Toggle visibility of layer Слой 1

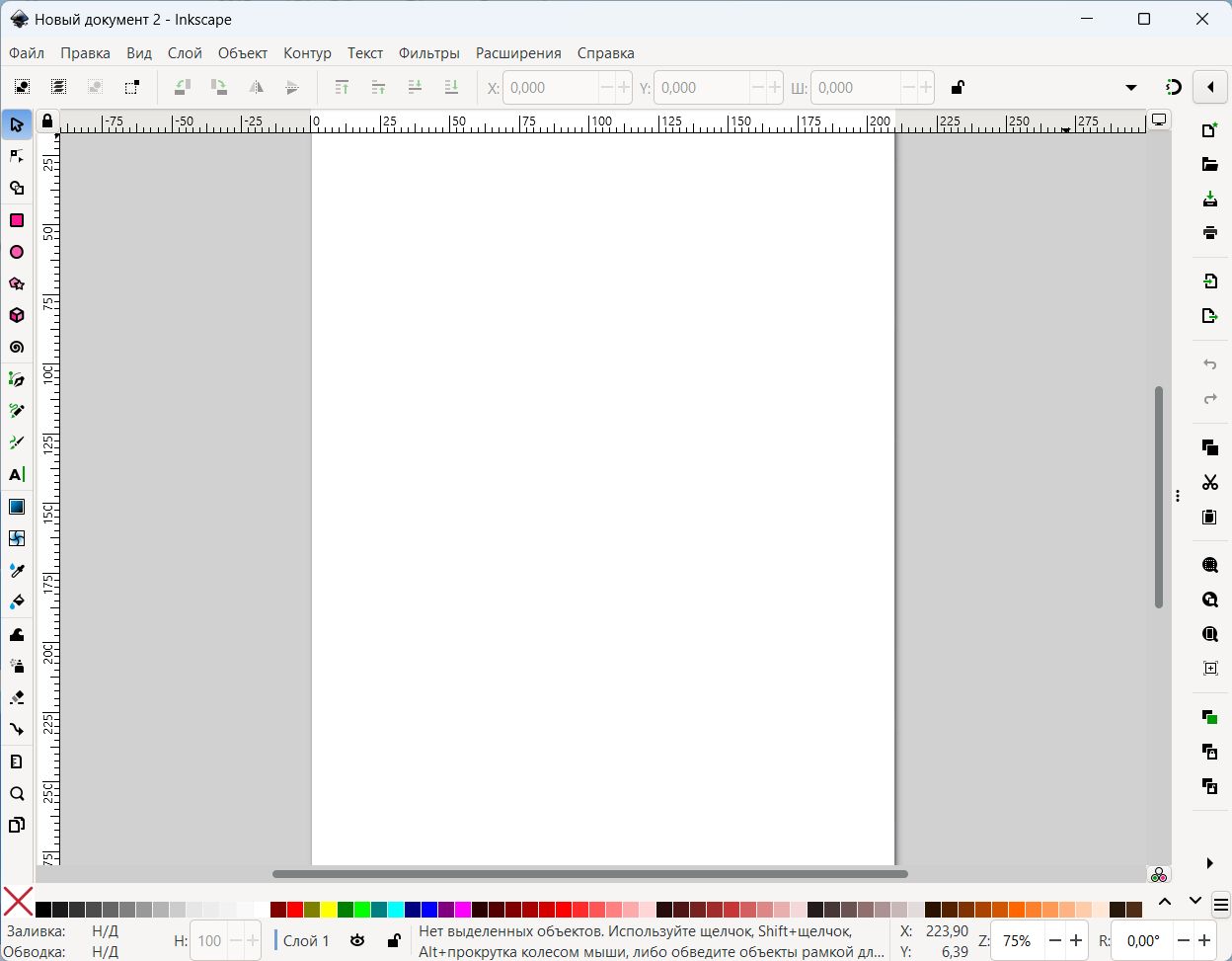point(357,940)
